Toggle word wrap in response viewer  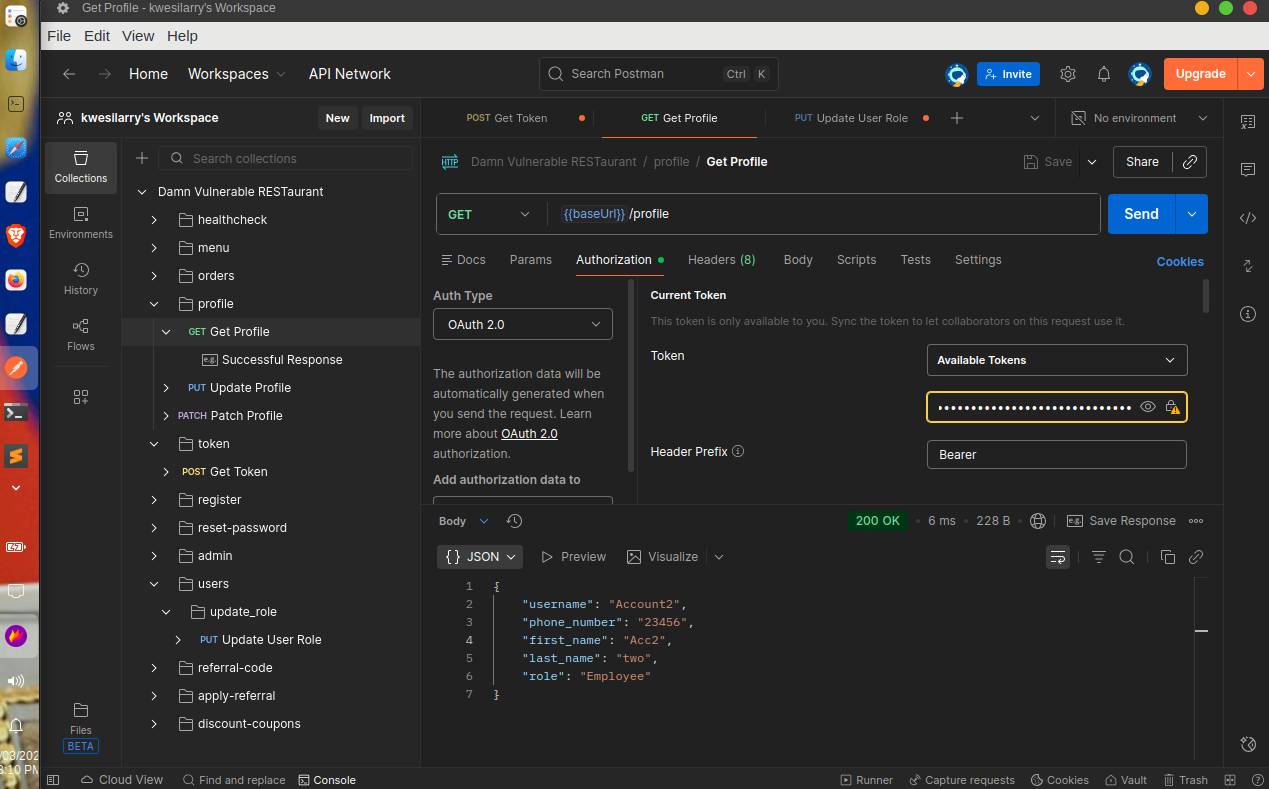click(x=1058, y=557)
